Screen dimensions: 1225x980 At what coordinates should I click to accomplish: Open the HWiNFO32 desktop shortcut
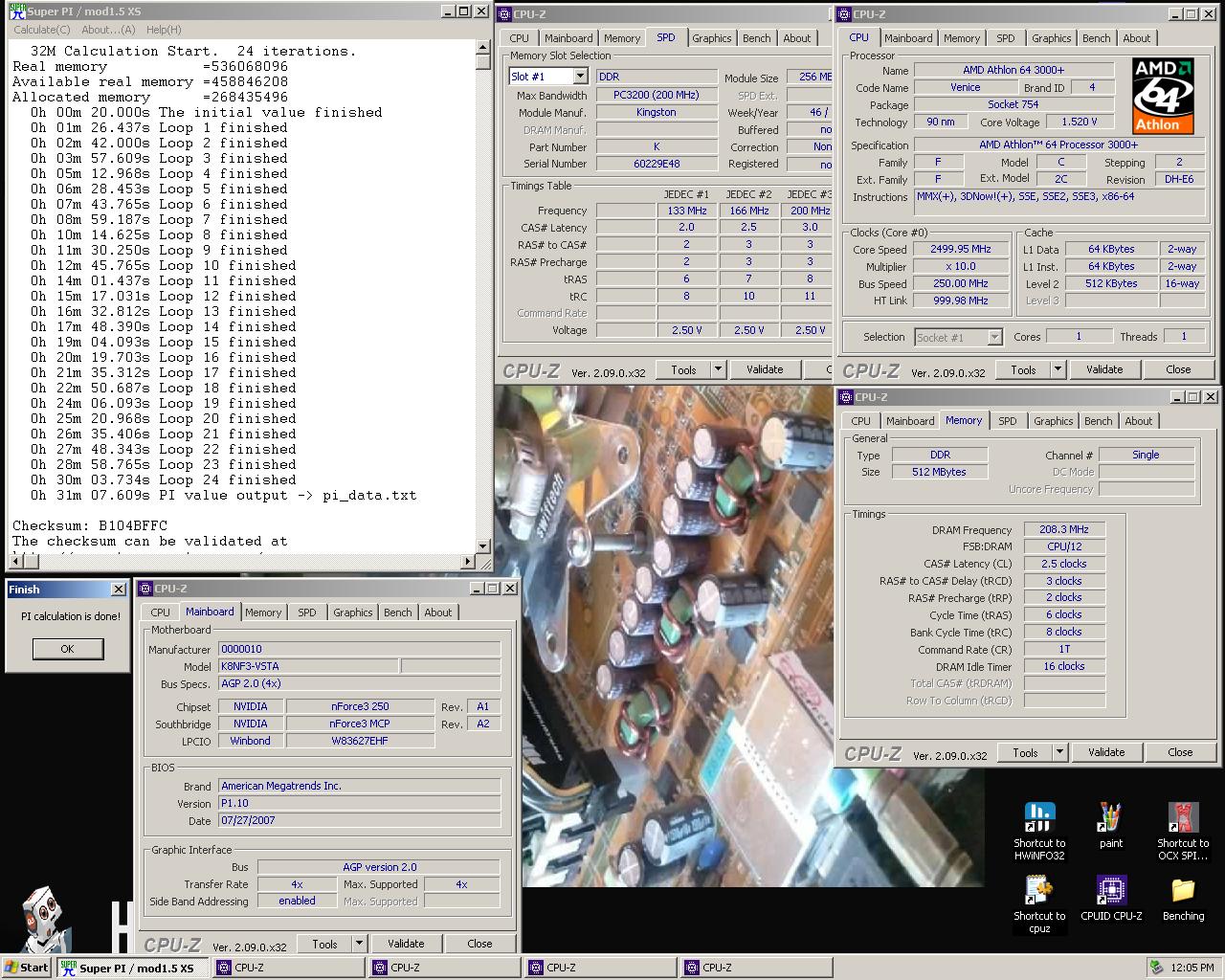1039,818
